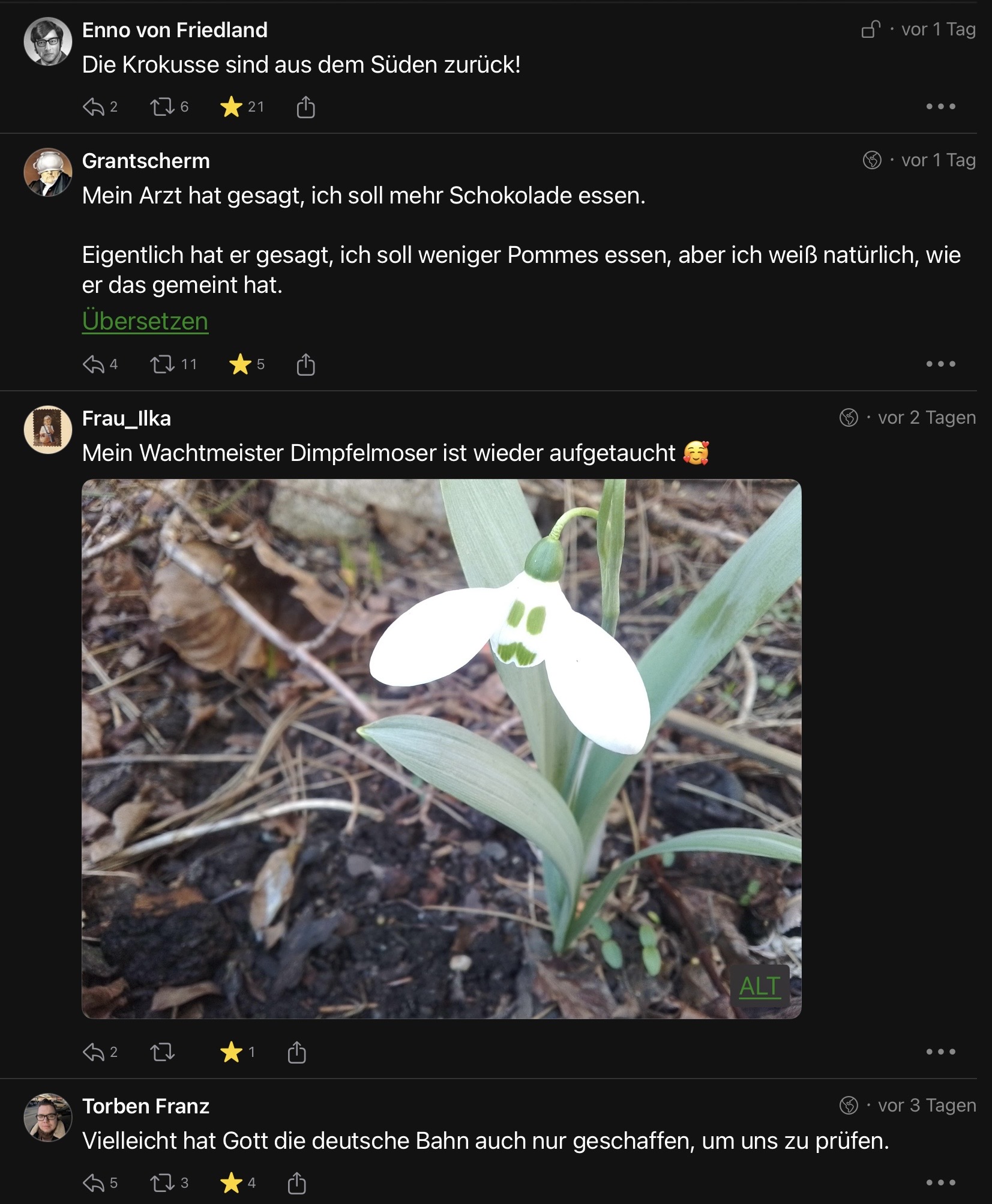
Task: Boost Grantscherm's post with 11 boosts
Action: tap(162, 364)
